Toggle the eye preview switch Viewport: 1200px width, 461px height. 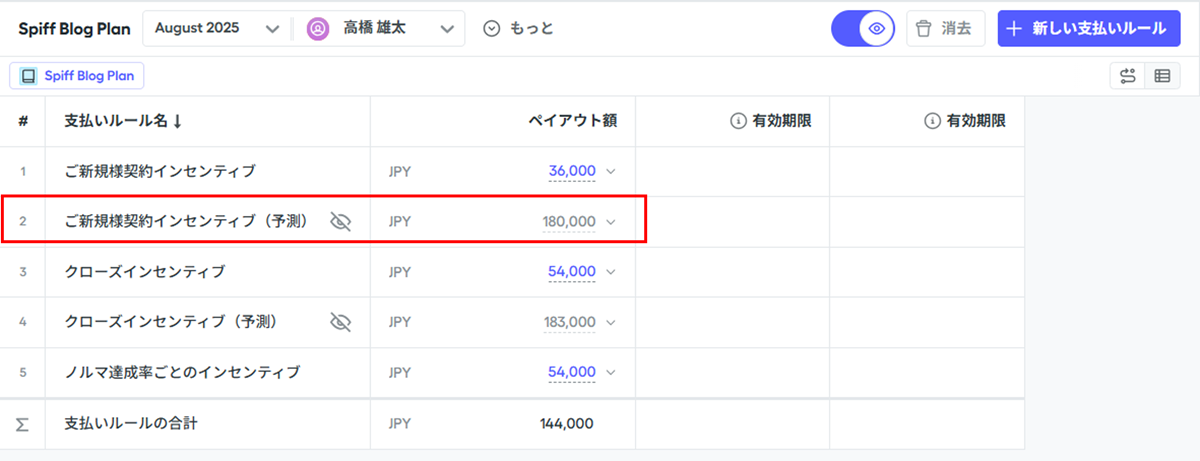[x=863, y=28]
